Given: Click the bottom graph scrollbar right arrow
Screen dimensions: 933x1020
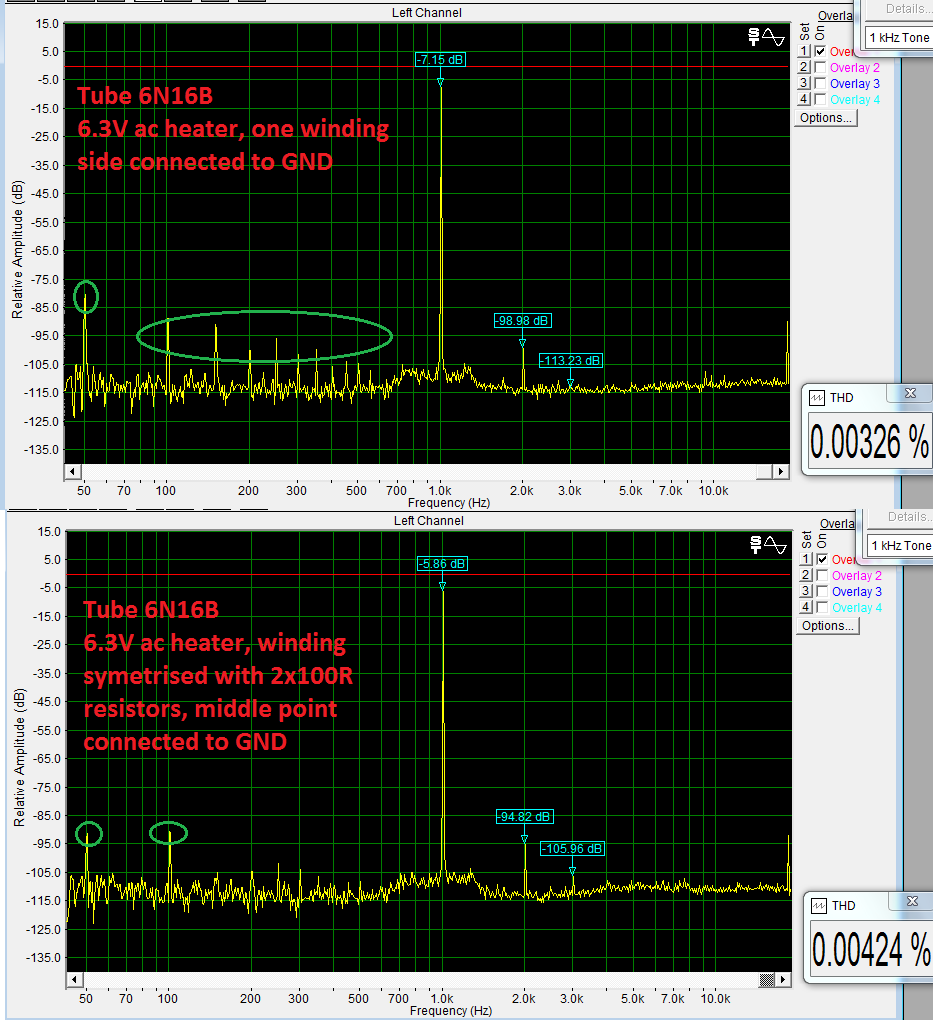Looking at the screenshot, I should (783, 979).
